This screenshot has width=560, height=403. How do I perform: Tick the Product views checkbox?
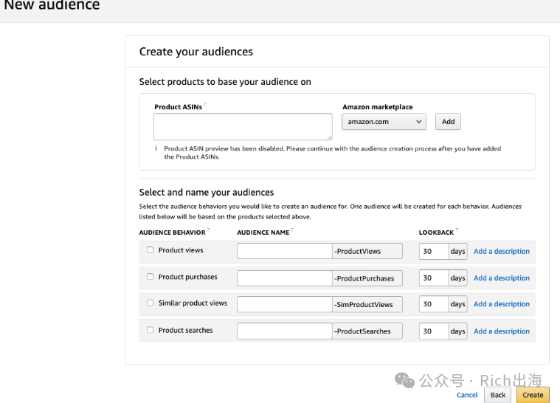pyautogui.click(x=150, y=250)
